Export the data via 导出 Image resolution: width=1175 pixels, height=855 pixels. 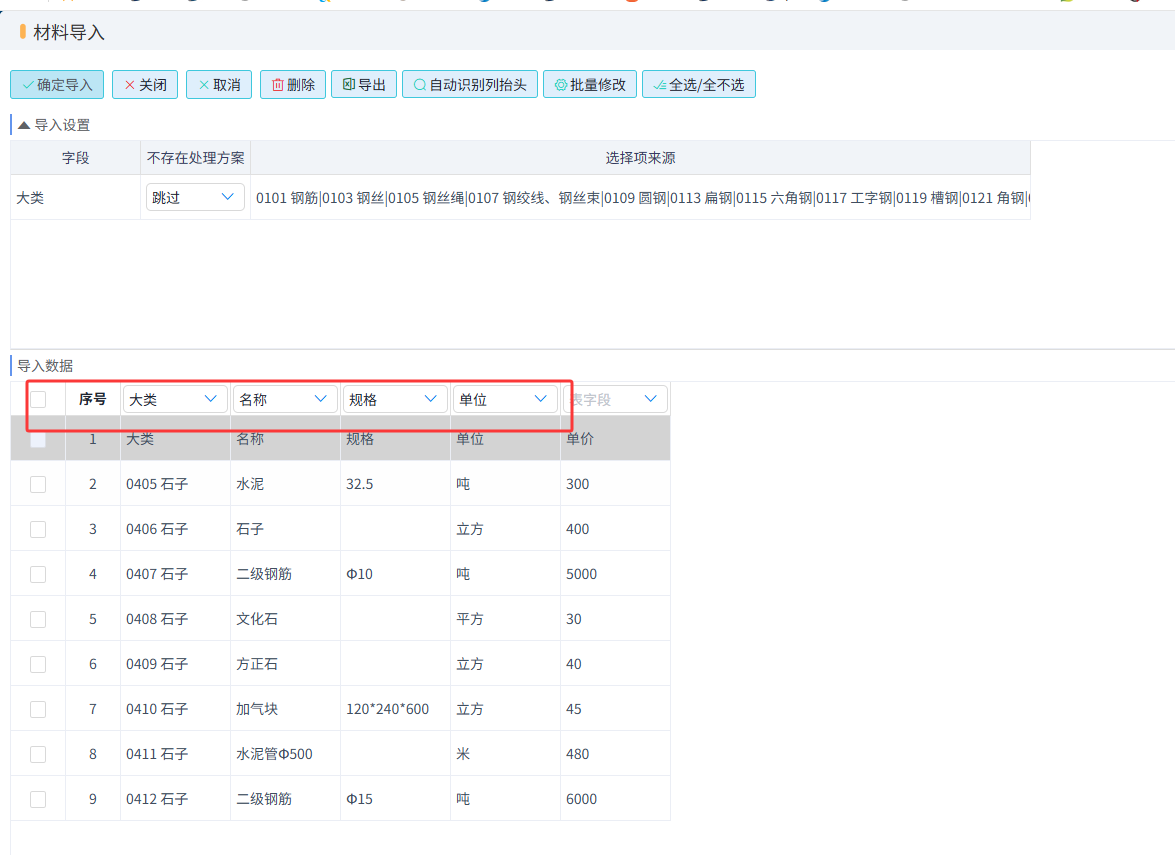coord(364,85)
